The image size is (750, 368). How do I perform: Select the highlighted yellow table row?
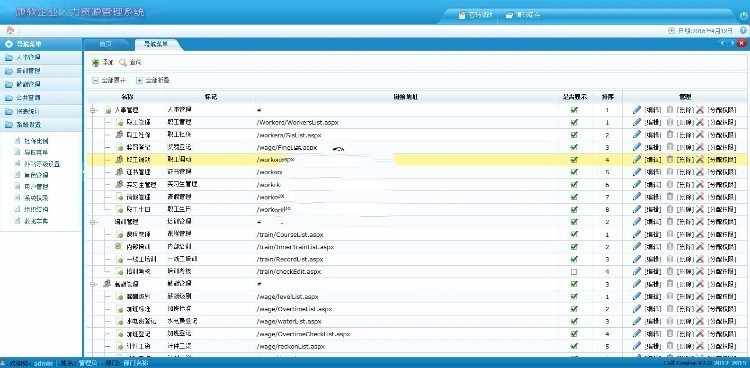point(416,159)
